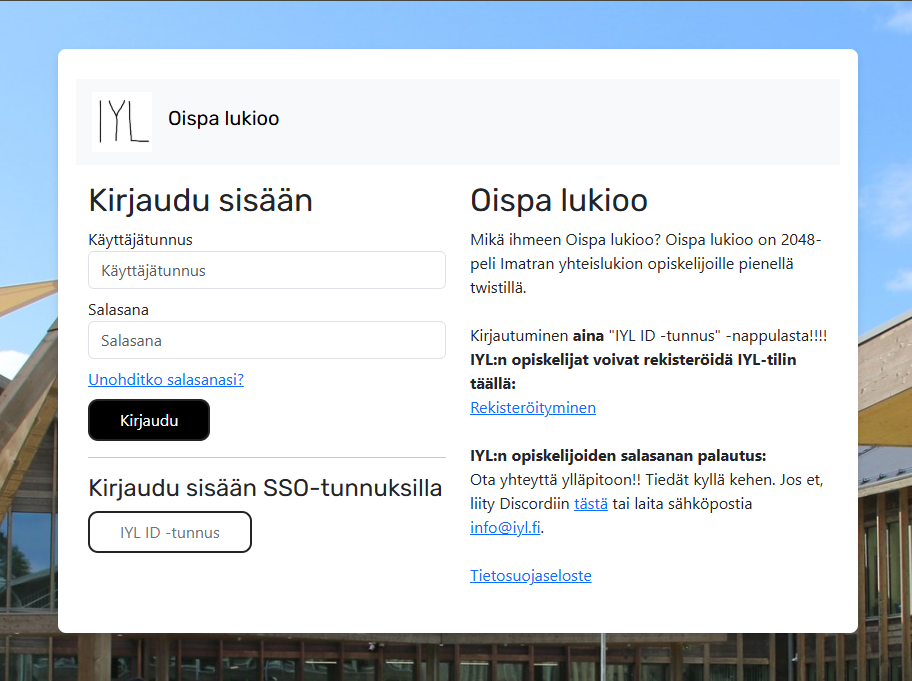Click the Oispa lukioo header text
912x681 pixels.
point(558,200)
